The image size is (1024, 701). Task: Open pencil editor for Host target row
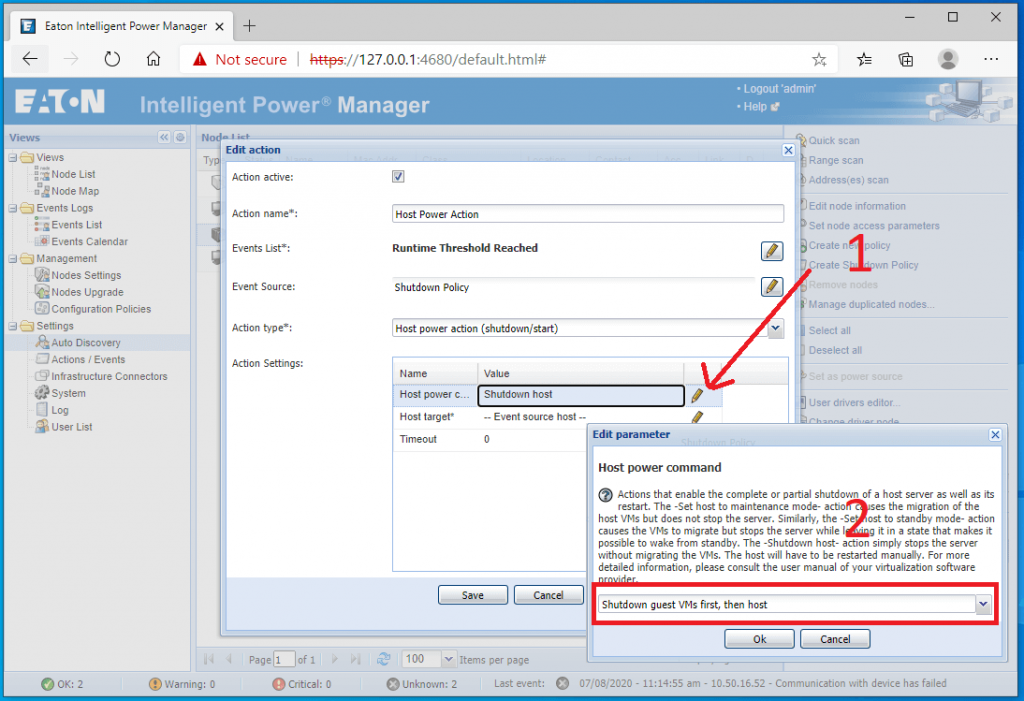pos(697,417)
